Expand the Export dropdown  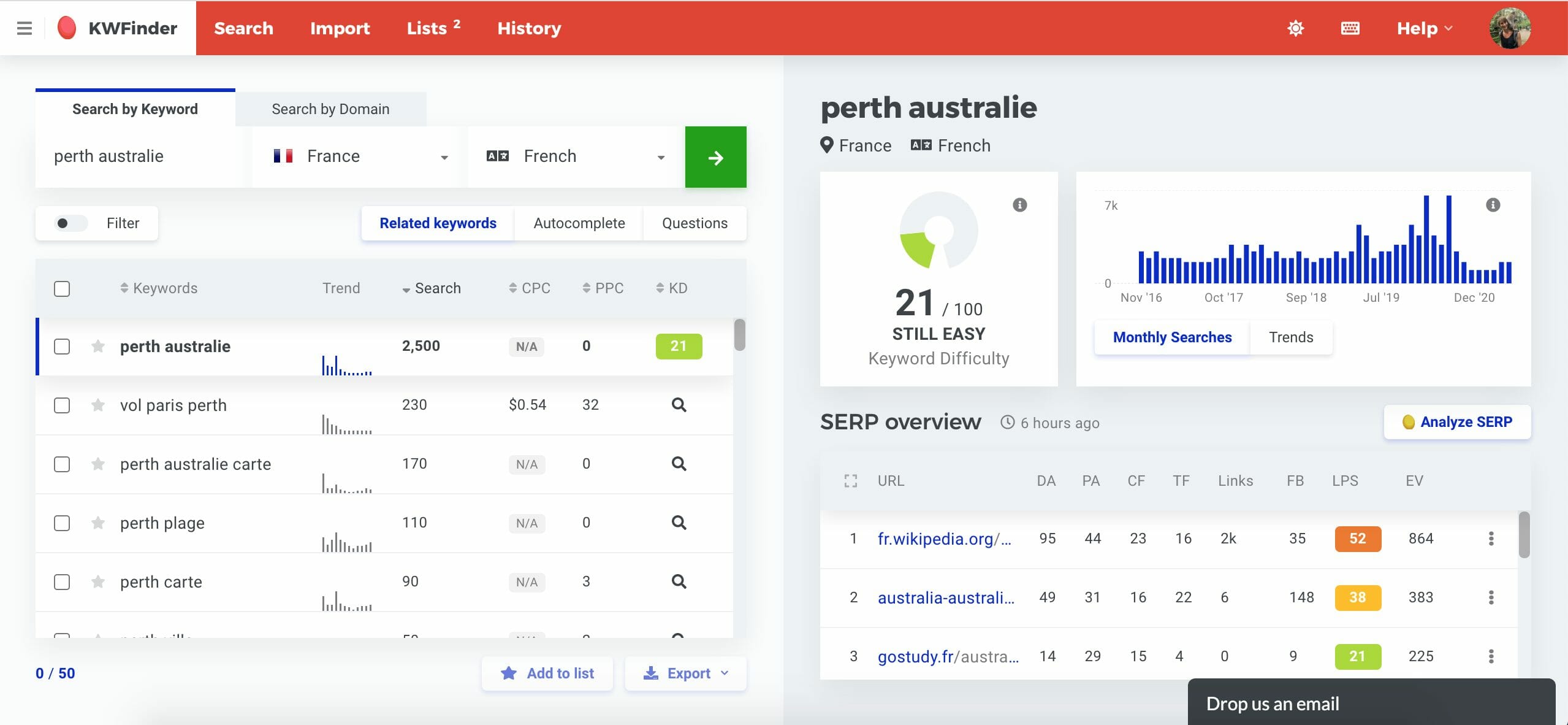(x=685, y=673)
